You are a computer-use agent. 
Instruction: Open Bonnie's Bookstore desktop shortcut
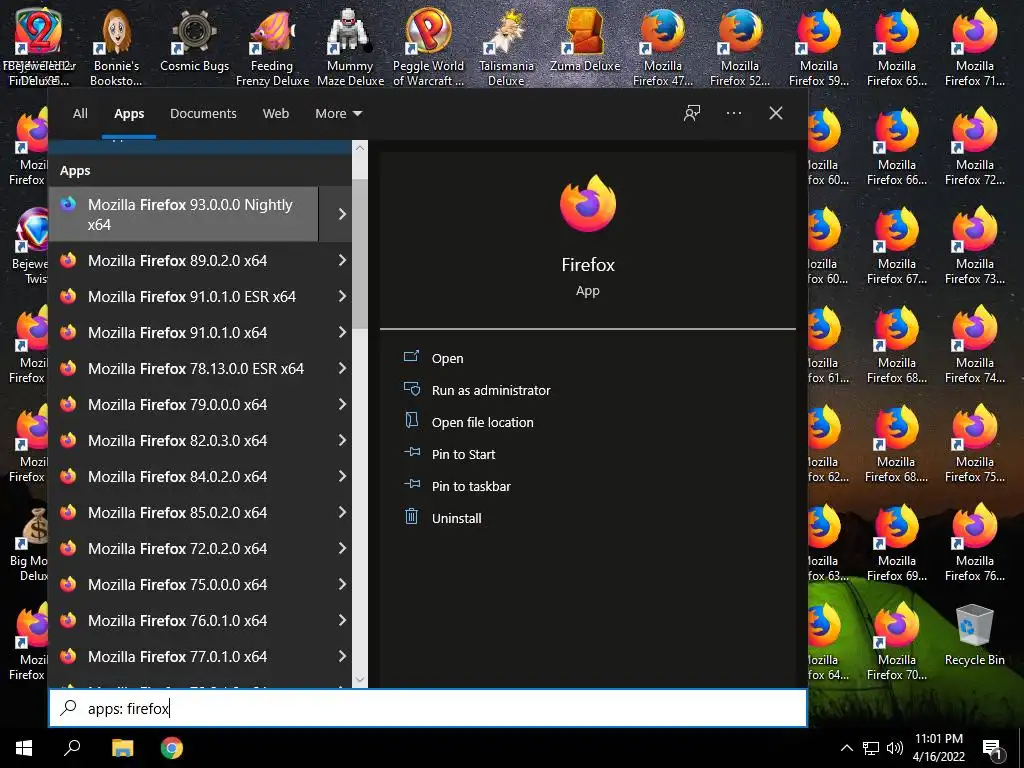116,47
